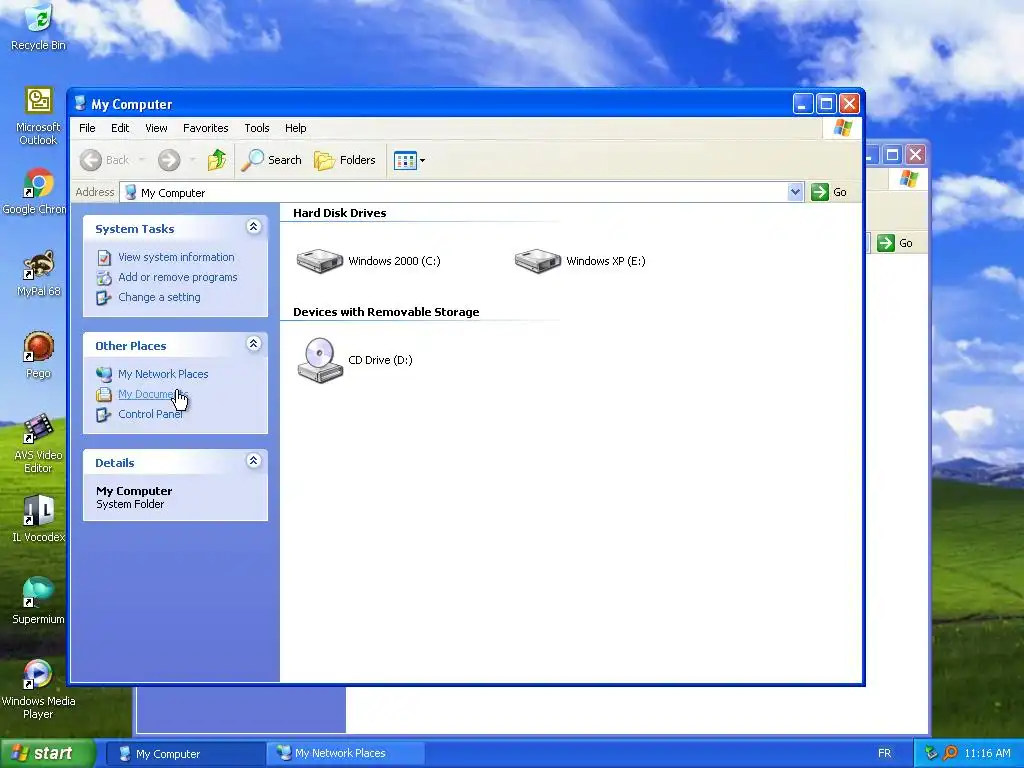Click the Forward navigation arrow
Viewport: 1024px width, 768px height.
coord(168,160)
